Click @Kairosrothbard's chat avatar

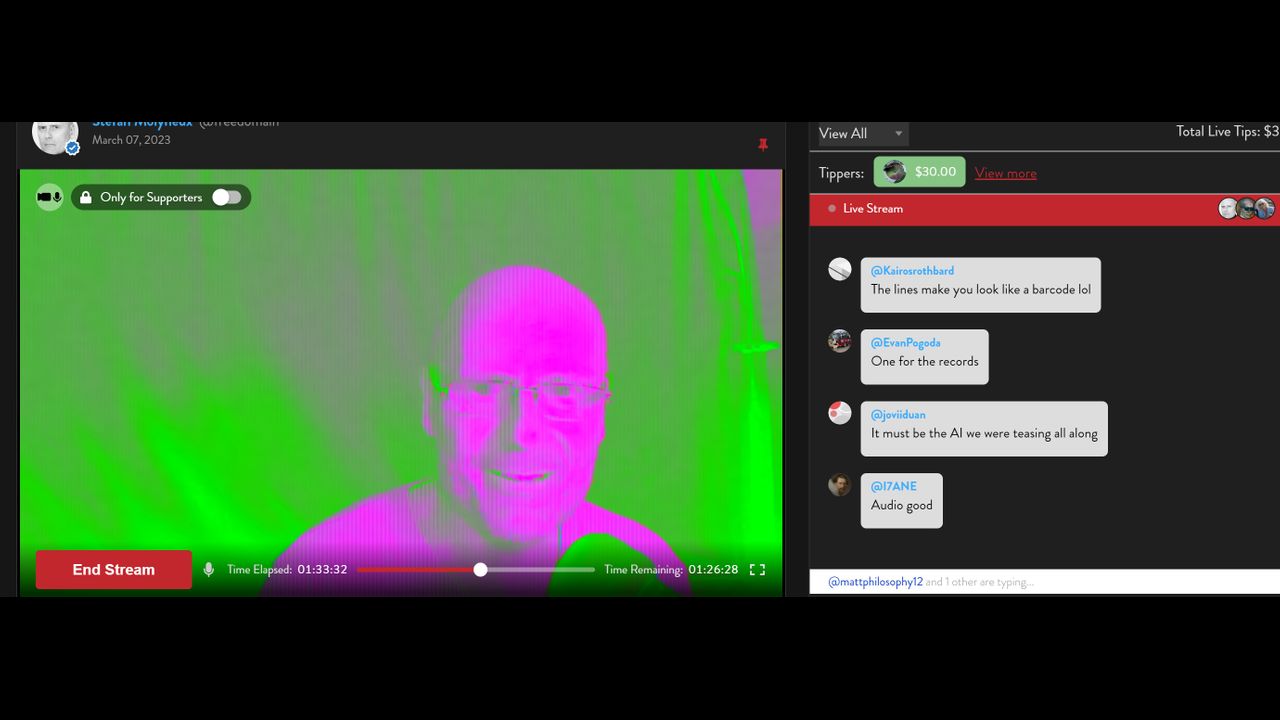click(840, 269)
